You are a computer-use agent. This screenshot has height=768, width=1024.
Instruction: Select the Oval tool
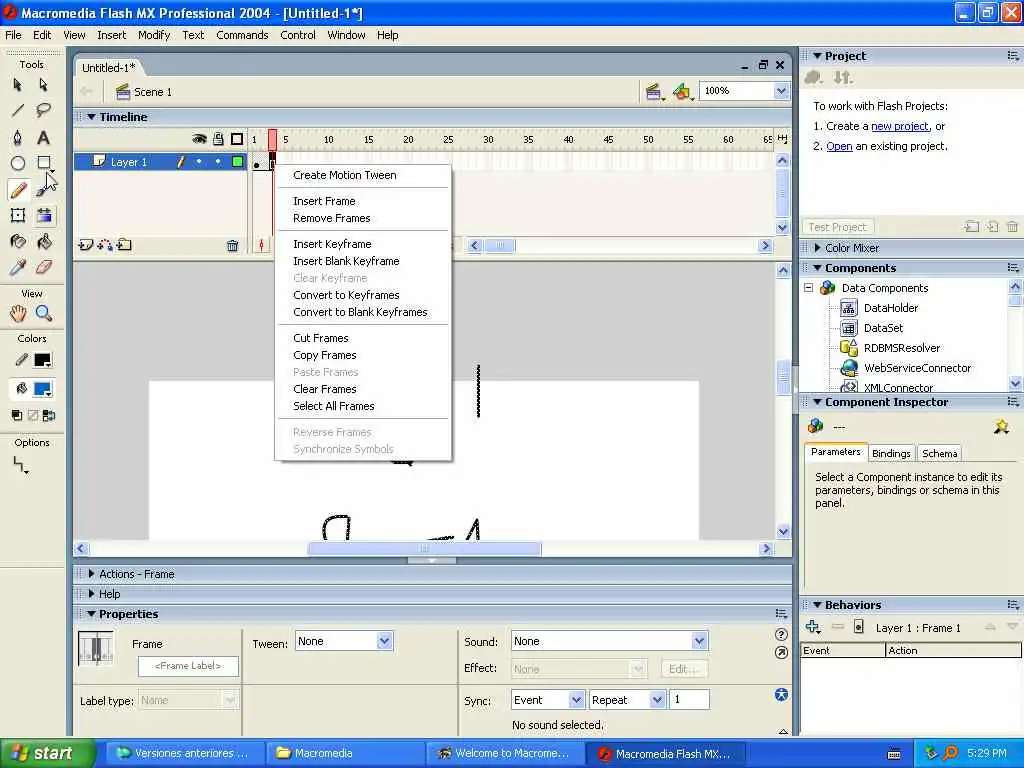tap(18, 163)
